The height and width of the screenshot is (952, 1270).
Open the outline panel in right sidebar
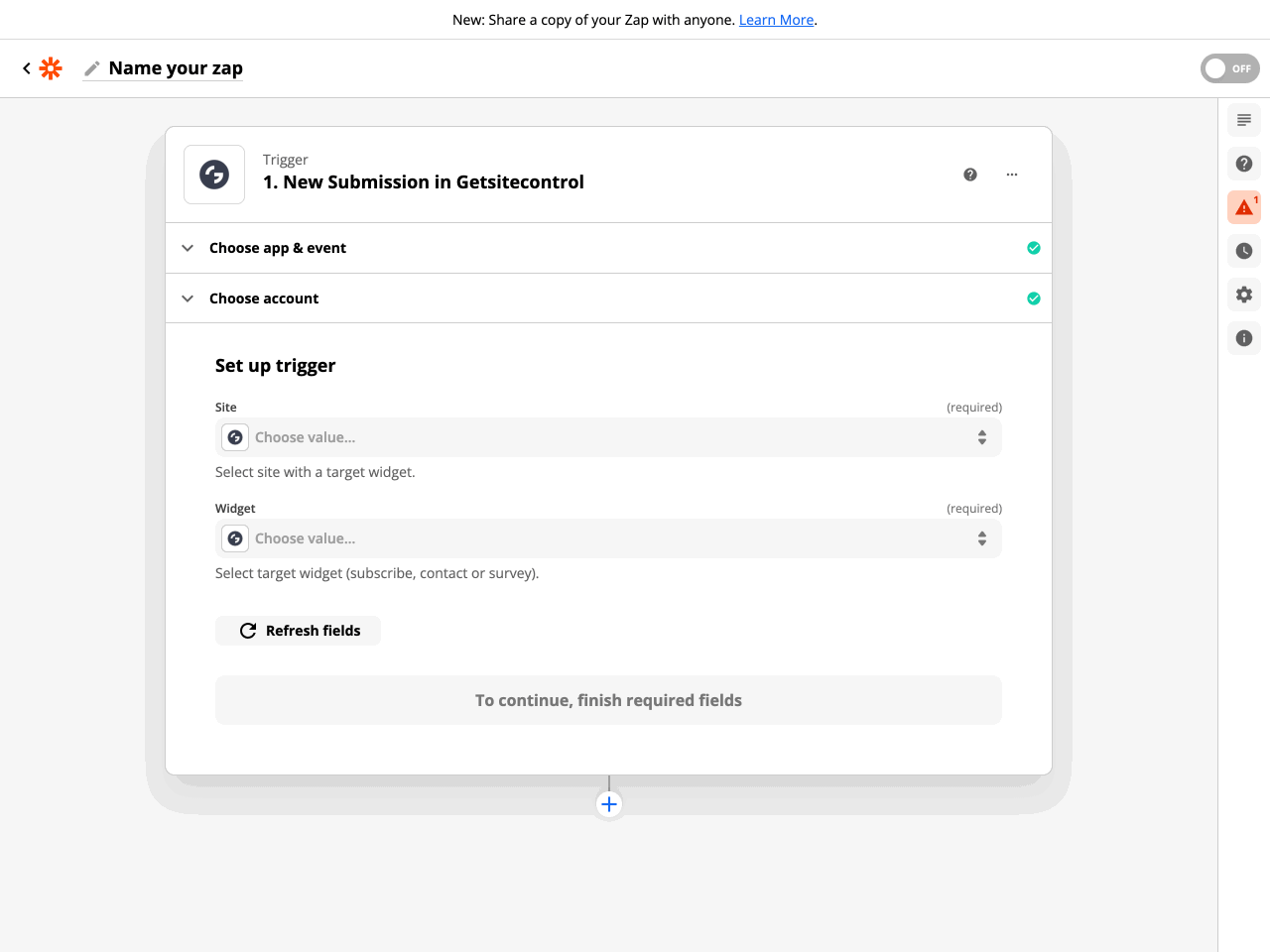click(1244, 120)
